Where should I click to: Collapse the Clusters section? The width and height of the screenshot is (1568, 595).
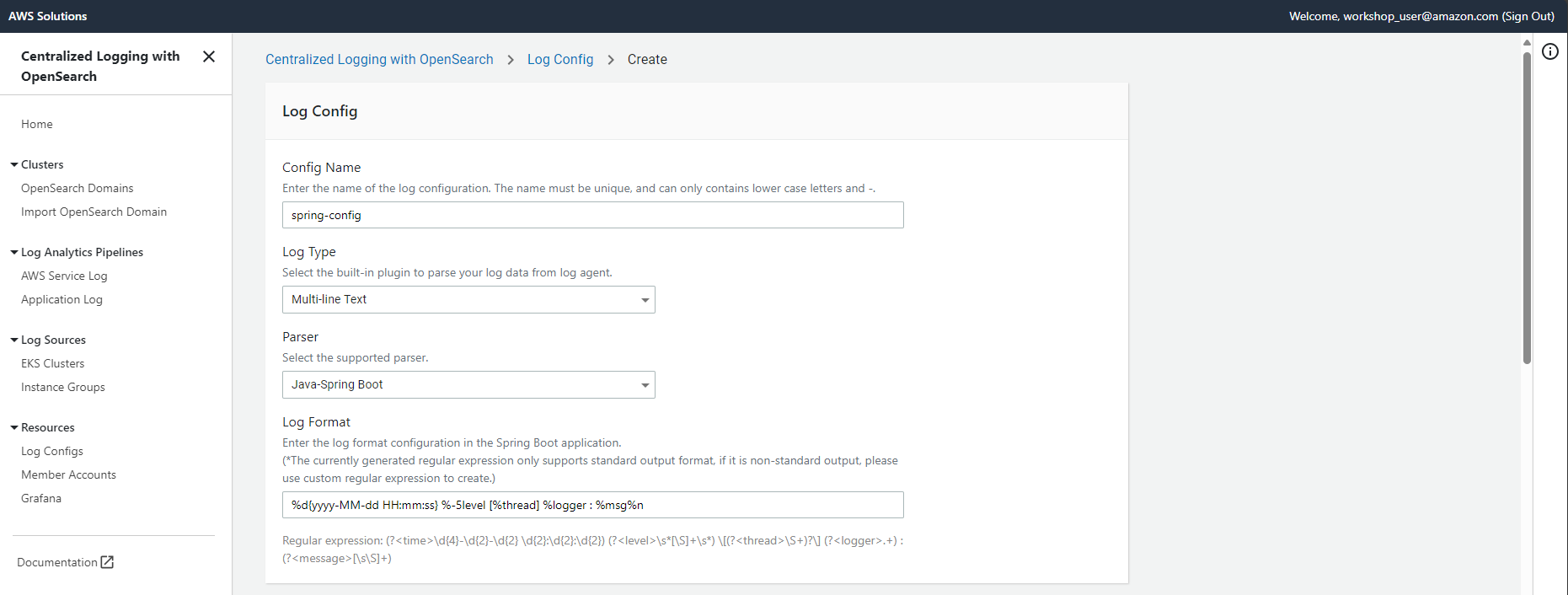pos(14,165)
